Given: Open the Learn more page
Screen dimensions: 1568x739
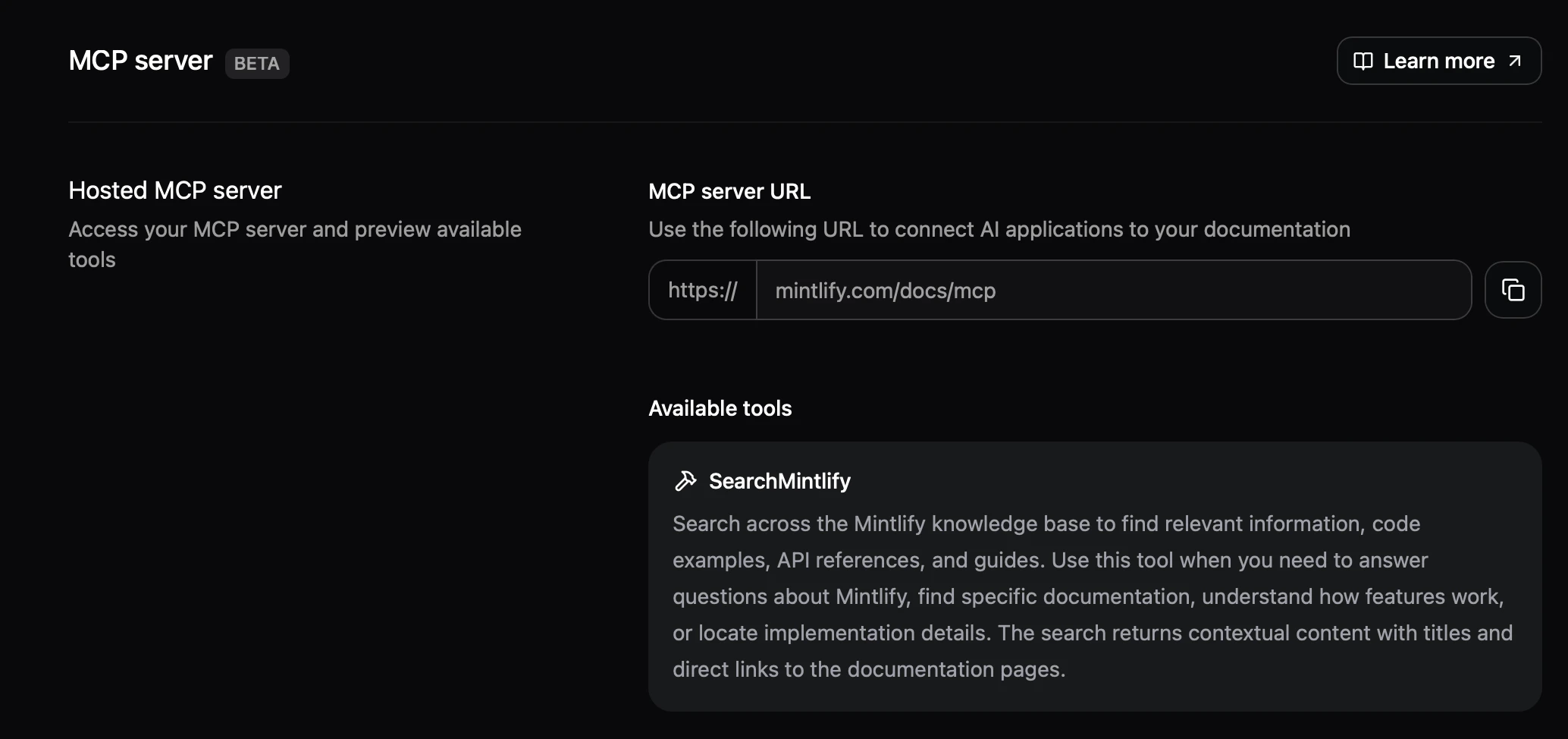Looking at the screenshot, I should coord(1438,61).
